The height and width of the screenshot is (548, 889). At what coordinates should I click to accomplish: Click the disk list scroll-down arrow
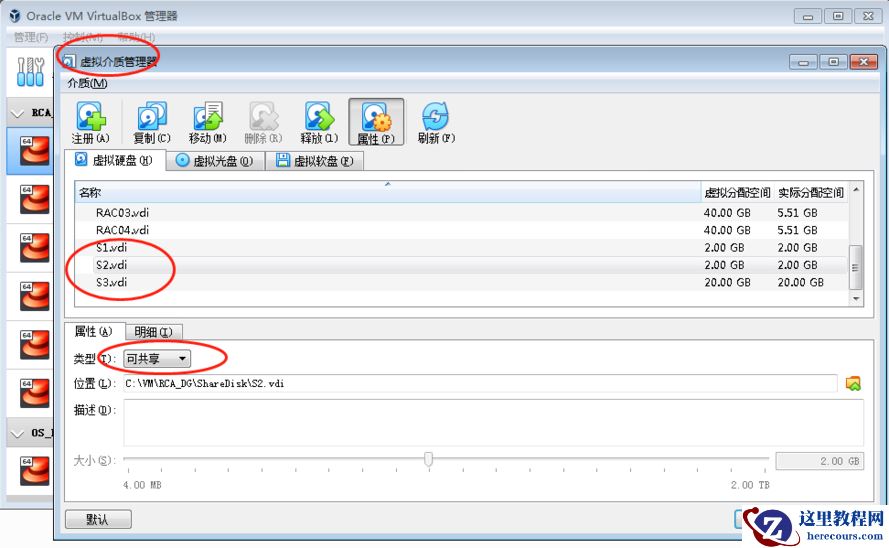pyautogui.click(x=856, y=299)
